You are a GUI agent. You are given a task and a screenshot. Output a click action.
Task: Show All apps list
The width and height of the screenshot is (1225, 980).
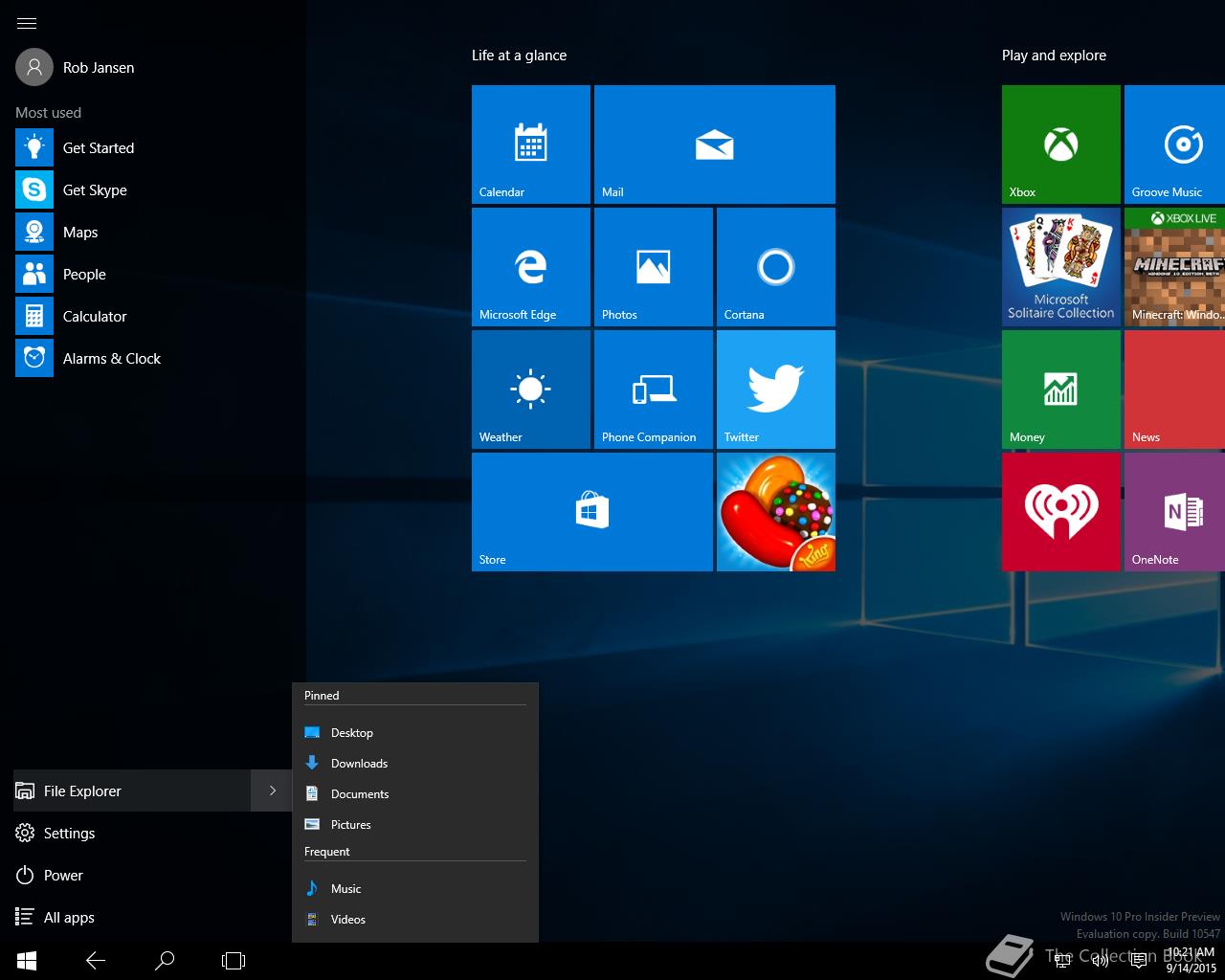pos(152,917)
